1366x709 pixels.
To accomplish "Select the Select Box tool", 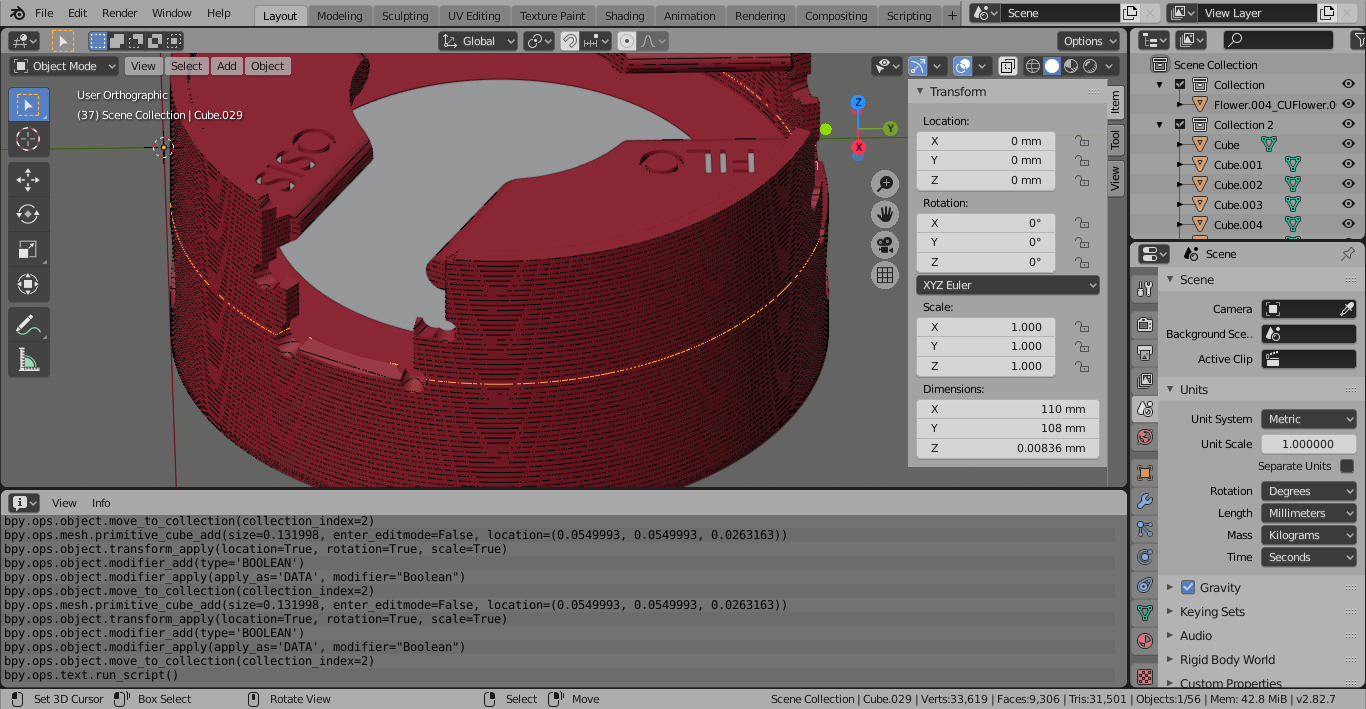I will [x=28, y=105].
